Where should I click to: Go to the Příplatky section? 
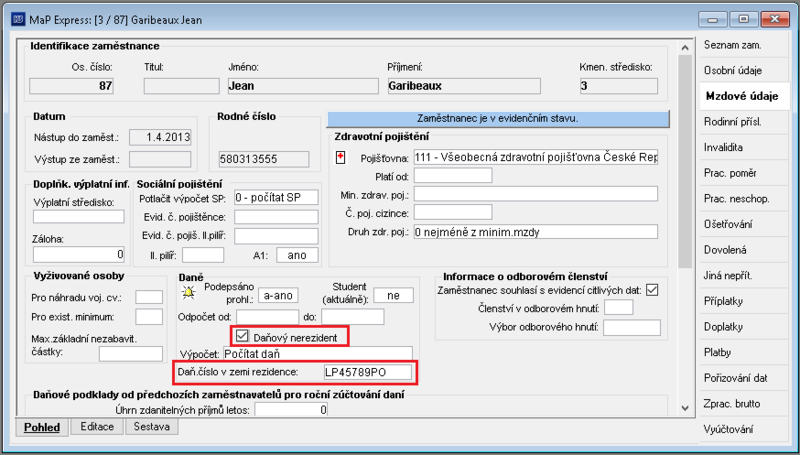pyautogui.click(x=744, y=301)
